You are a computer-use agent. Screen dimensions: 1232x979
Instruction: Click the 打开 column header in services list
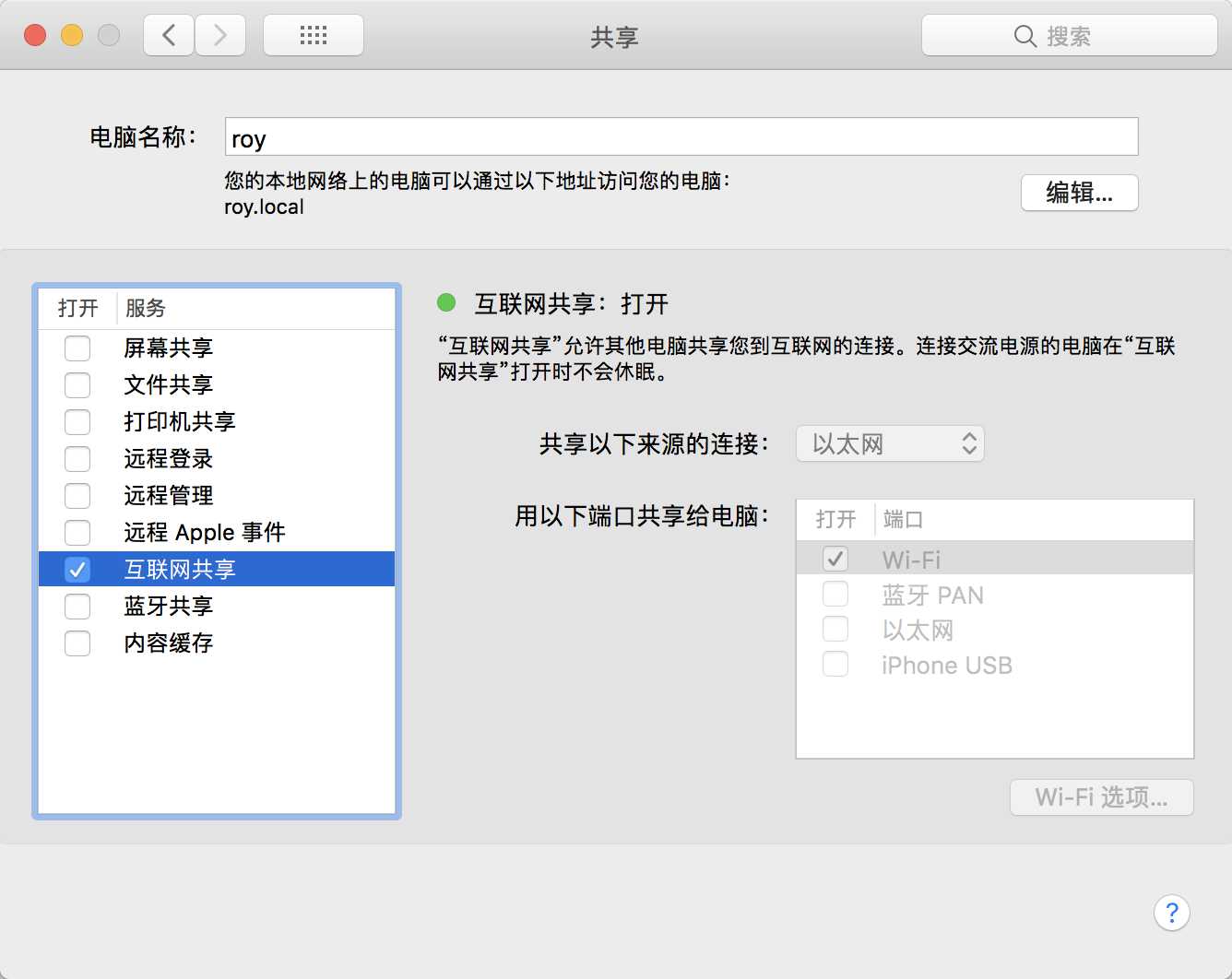click(77, 308)
